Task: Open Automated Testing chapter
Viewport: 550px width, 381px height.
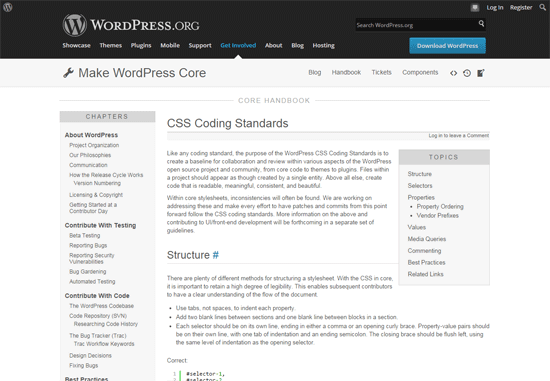Action: tap(92, 281)
